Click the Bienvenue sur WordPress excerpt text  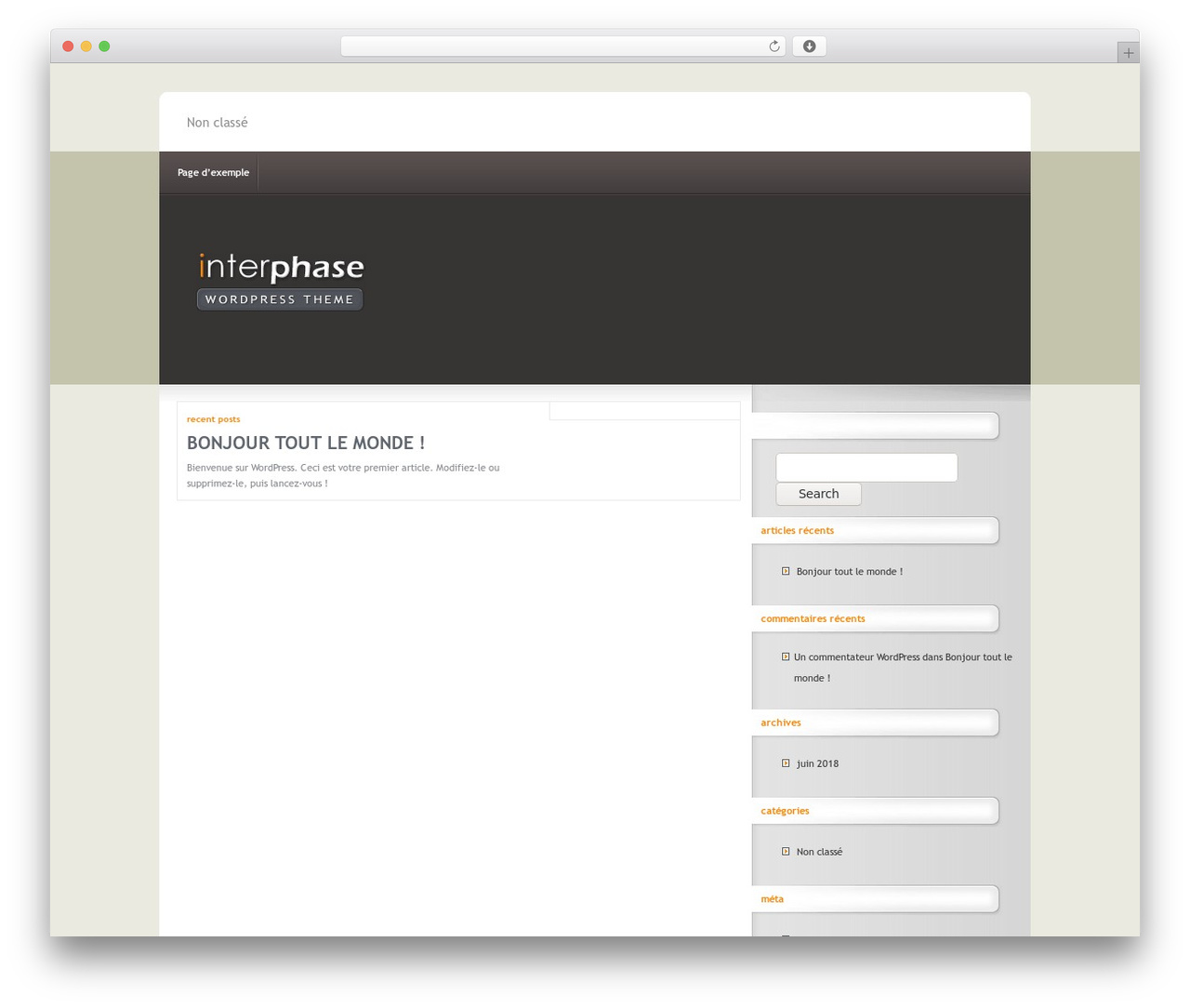[x=343, y=475]
